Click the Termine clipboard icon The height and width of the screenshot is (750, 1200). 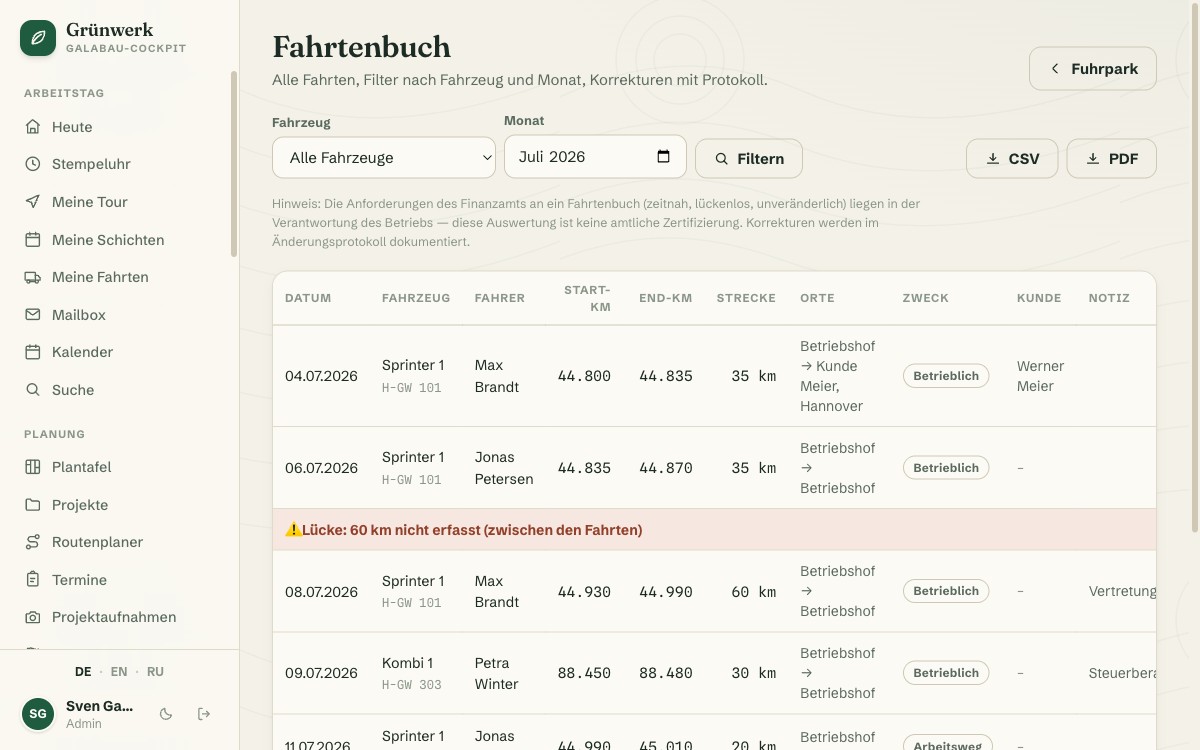tap(33, 580)
